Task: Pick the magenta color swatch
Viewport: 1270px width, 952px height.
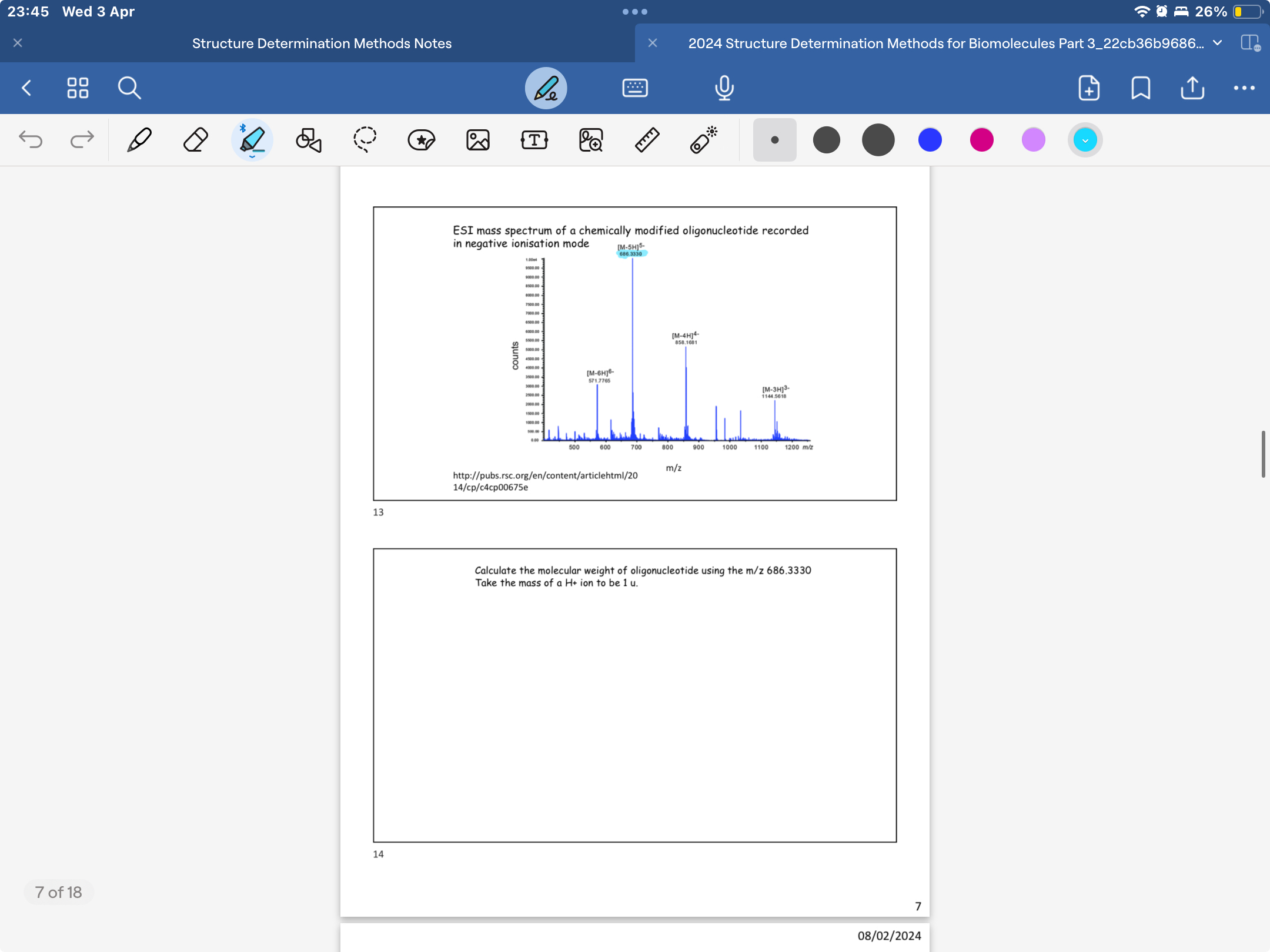Action: coord(981,140)
